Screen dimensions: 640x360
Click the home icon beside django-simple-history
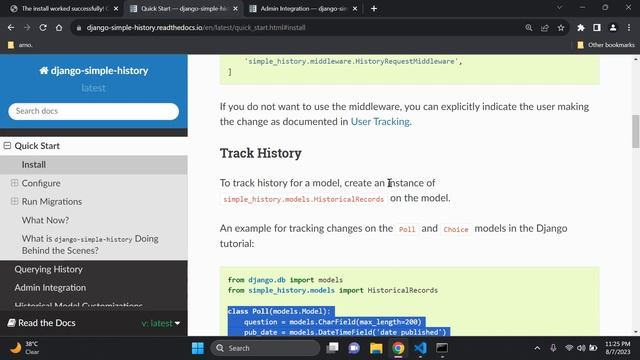coord(44,71)
